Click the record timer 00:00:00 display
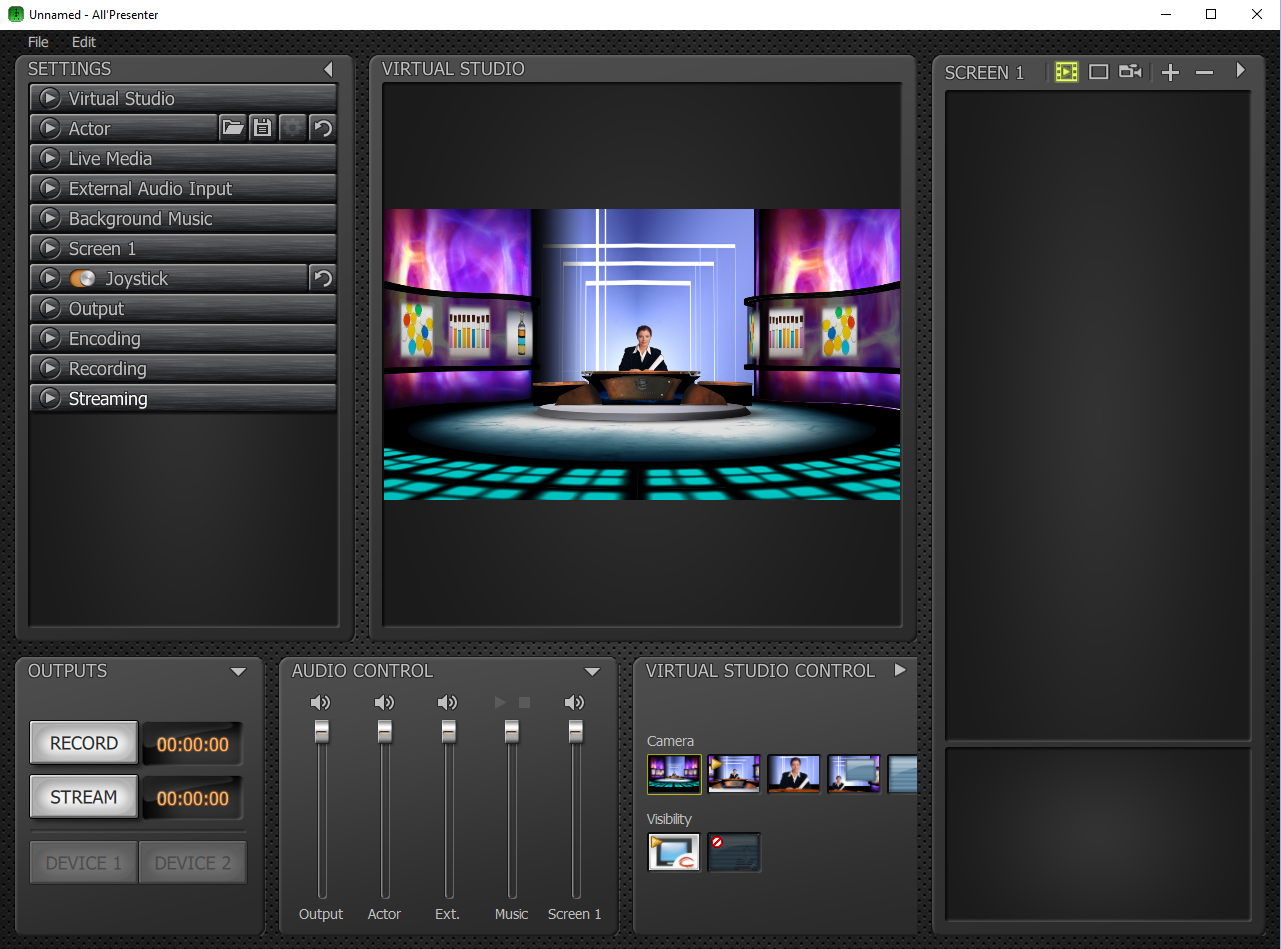This screenshot has width=1281, height=949. (x=193, y=744)
